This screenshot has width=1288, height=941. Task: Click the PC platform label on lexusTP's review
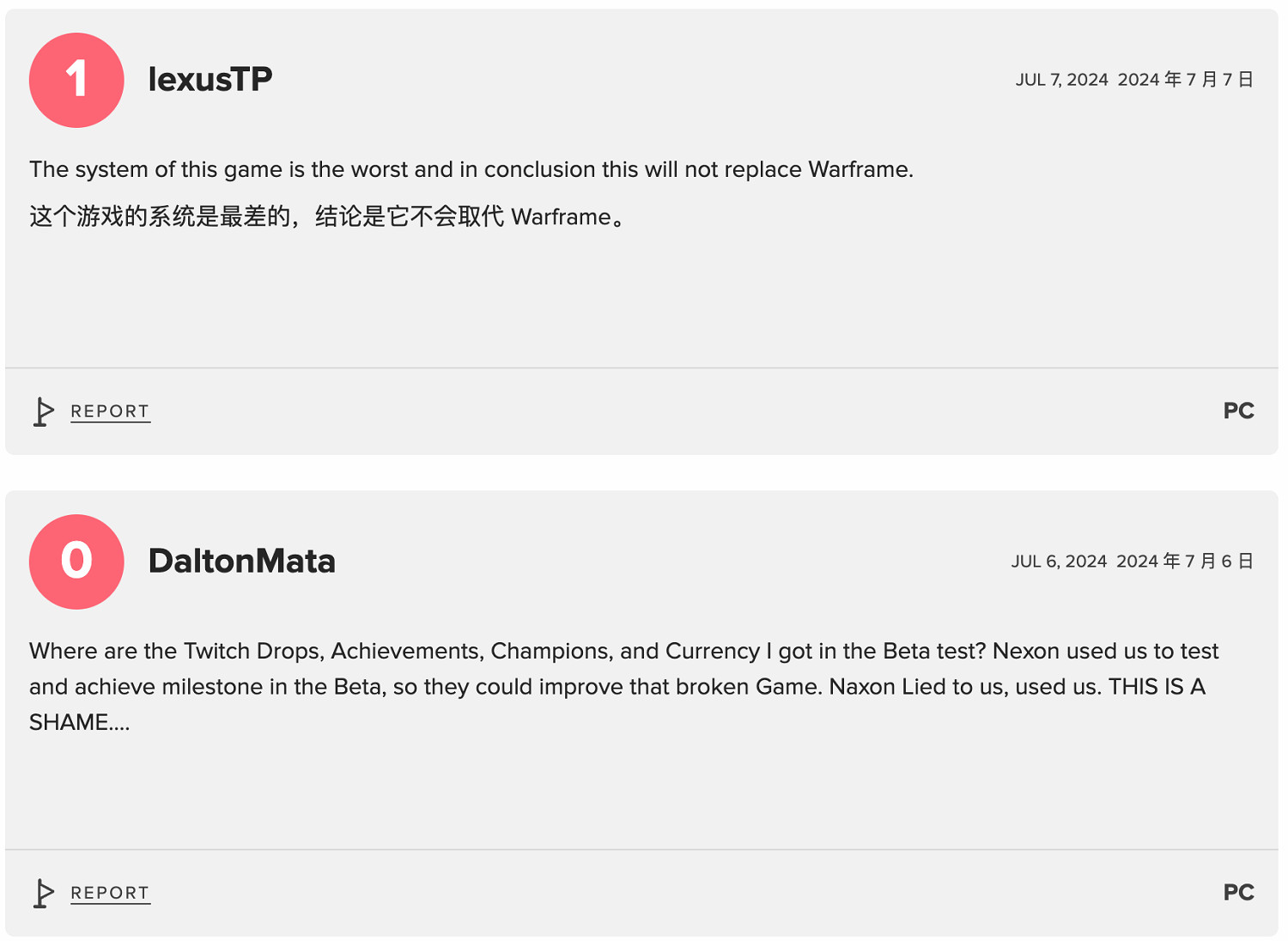coord(1238,411)
